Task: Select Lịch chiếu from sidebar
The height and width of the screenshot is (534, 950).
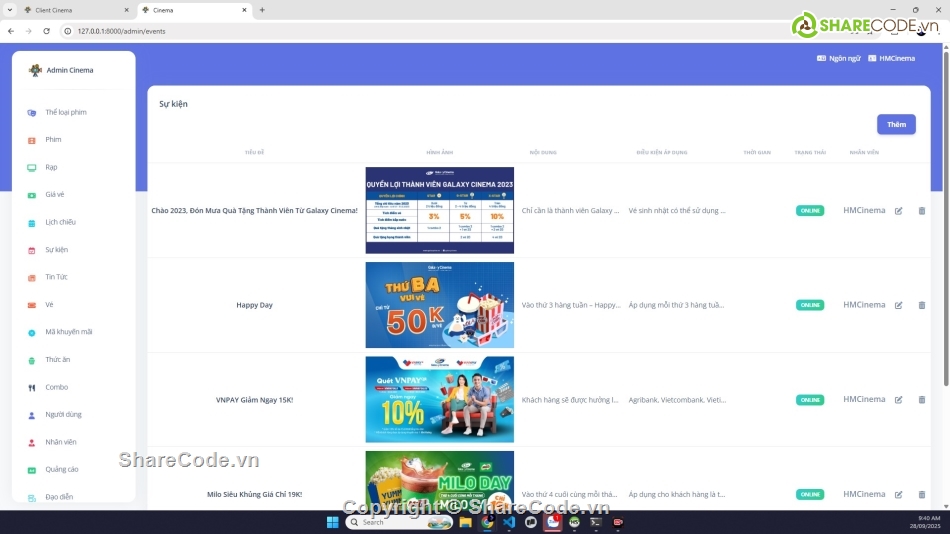Action: click(60, 222)
